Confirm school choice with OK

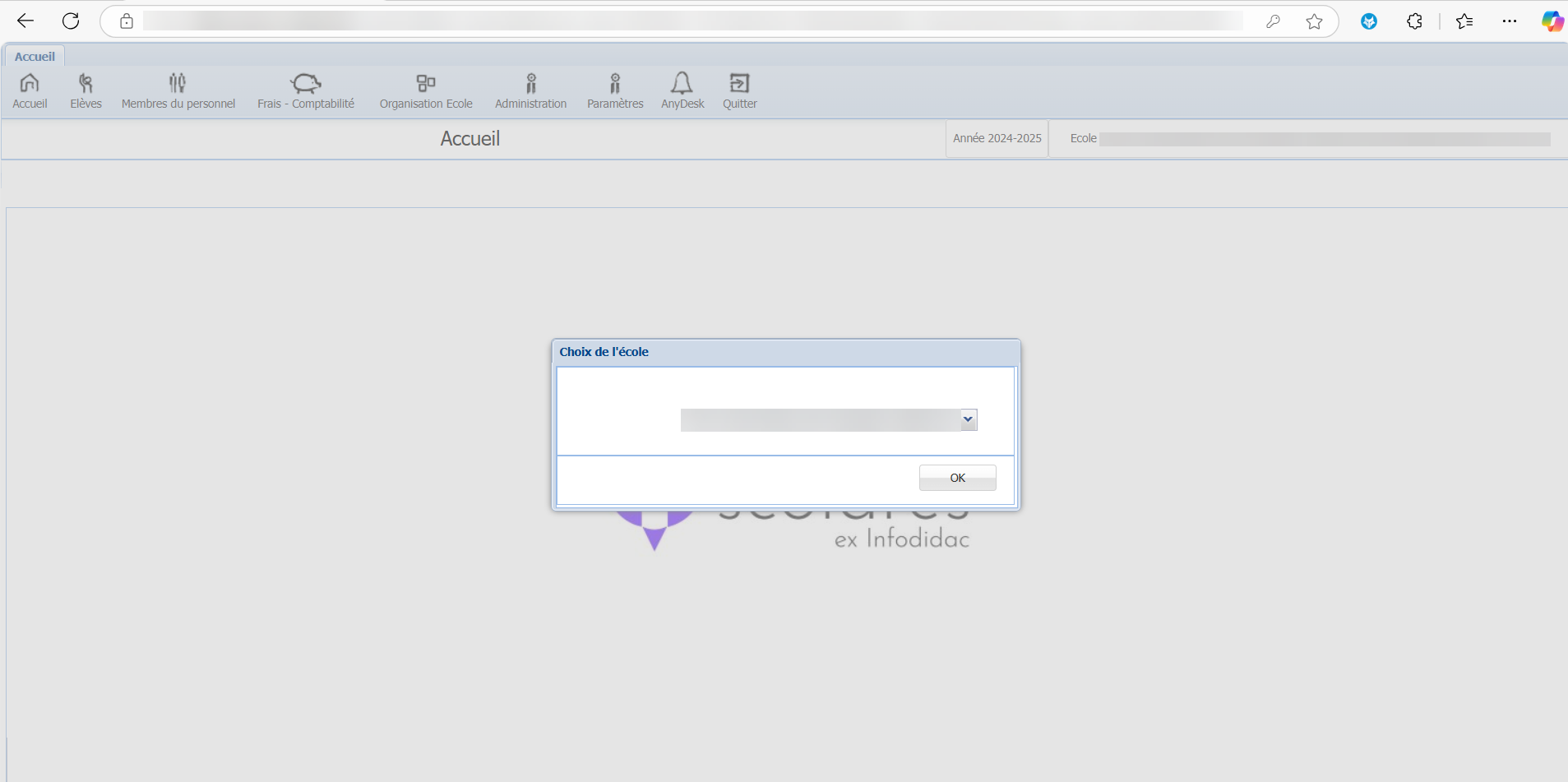957,478
